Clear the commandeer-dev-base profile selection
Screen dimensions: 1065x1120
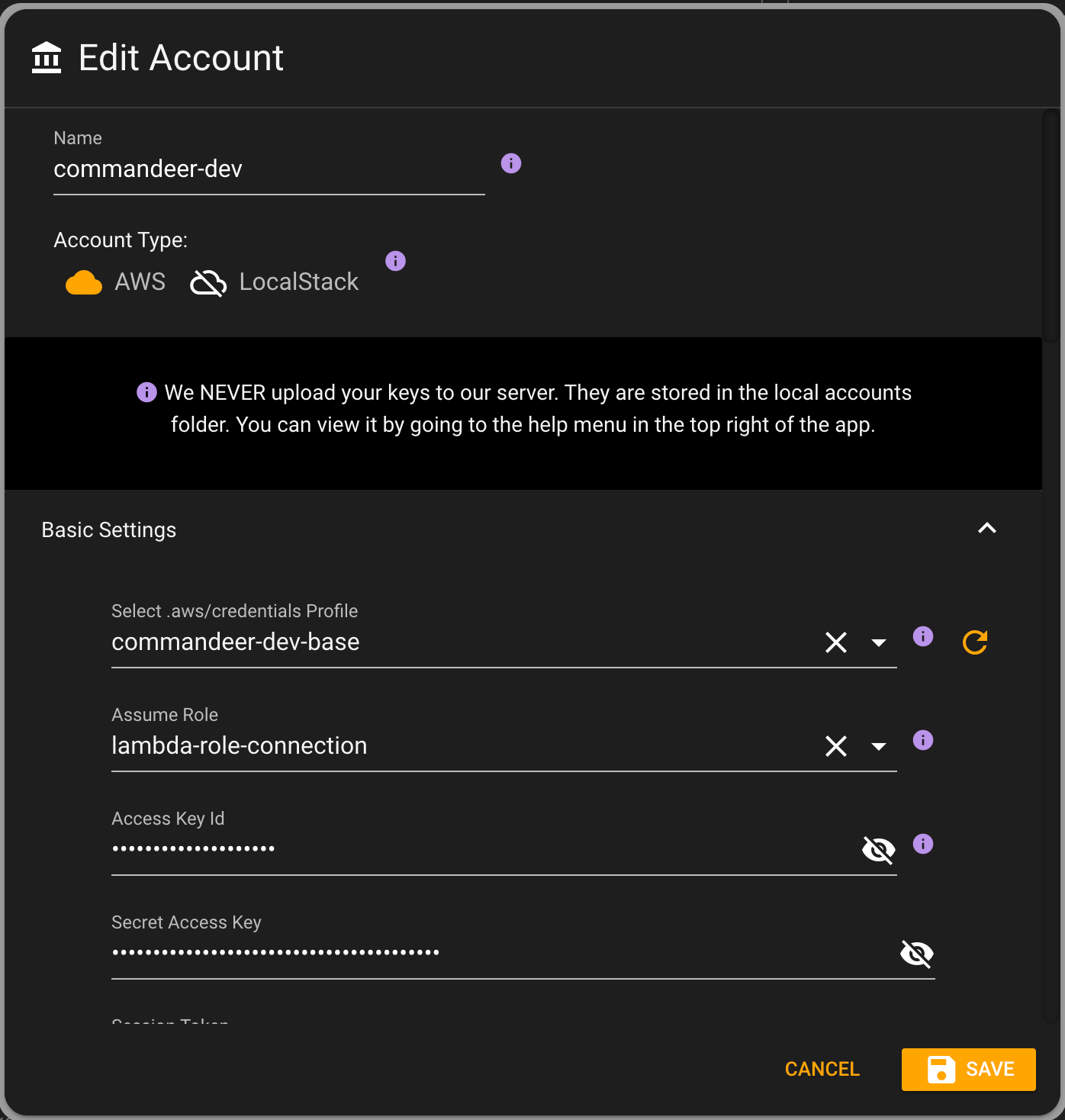tap(836, 642)
